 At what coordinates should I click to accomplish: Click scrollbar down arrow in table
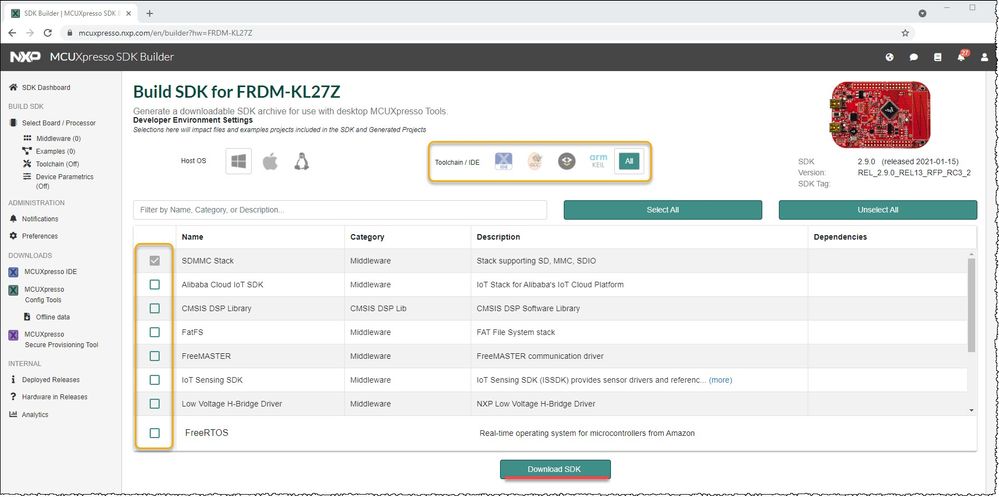point(971,410)
